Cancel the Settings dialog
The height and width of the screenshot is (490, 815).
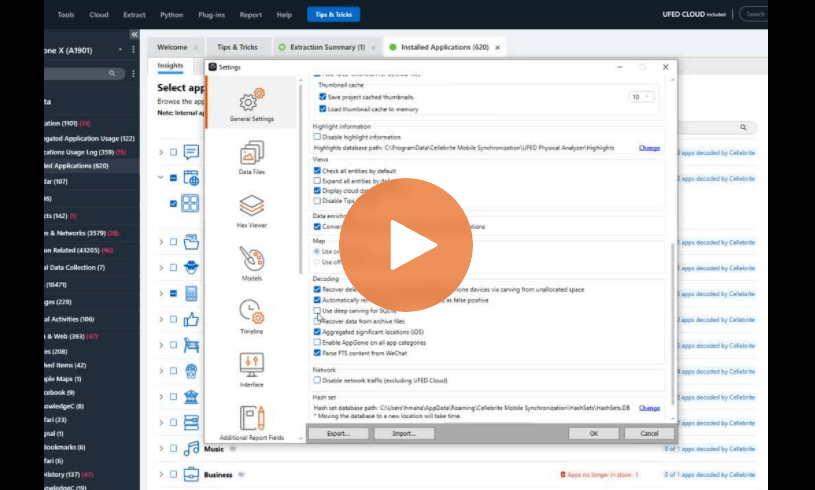click(x=649, y=433)
